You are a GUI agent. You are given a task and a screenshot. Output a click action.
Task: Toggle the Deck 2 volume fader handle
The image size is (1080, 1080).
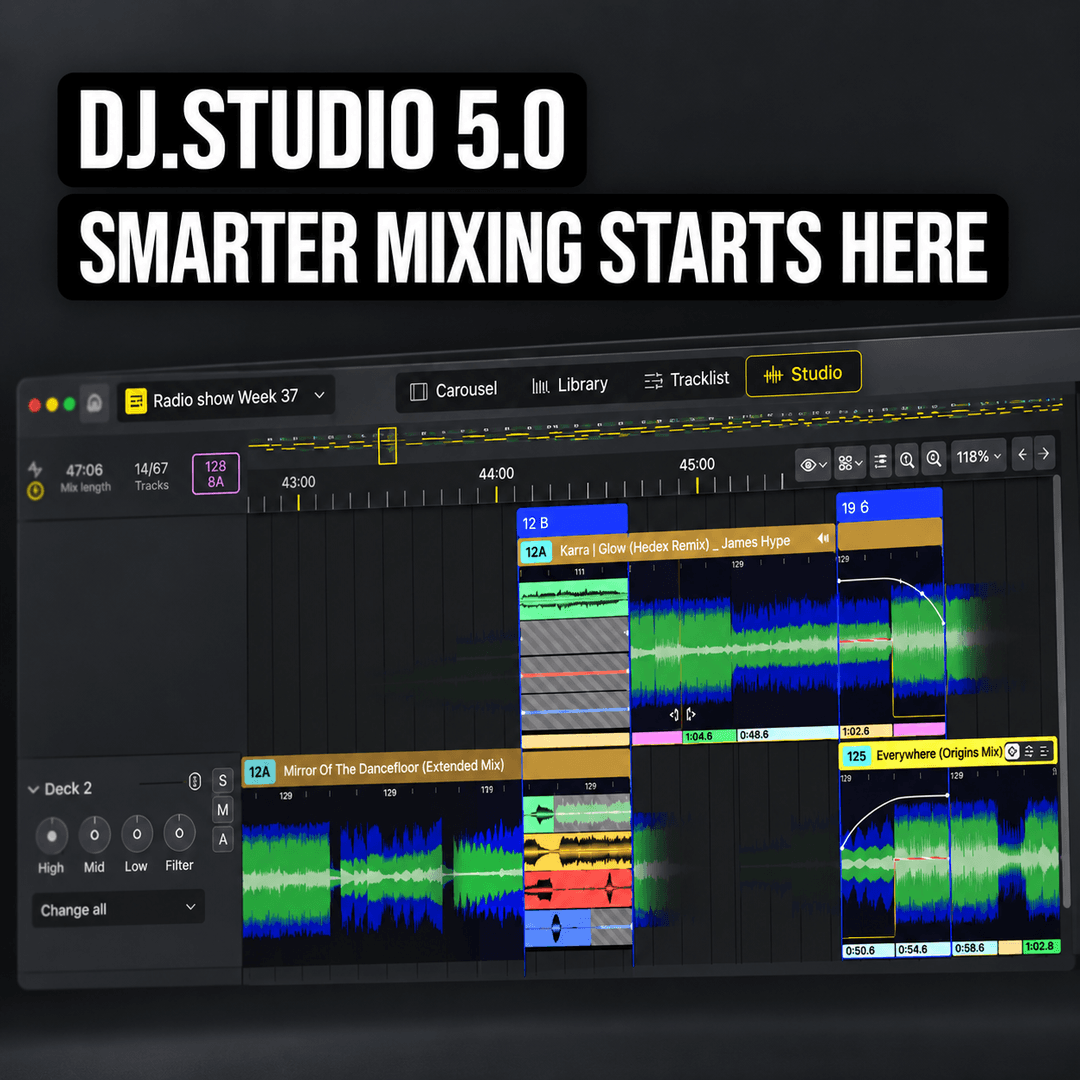(x=195, y=781)
